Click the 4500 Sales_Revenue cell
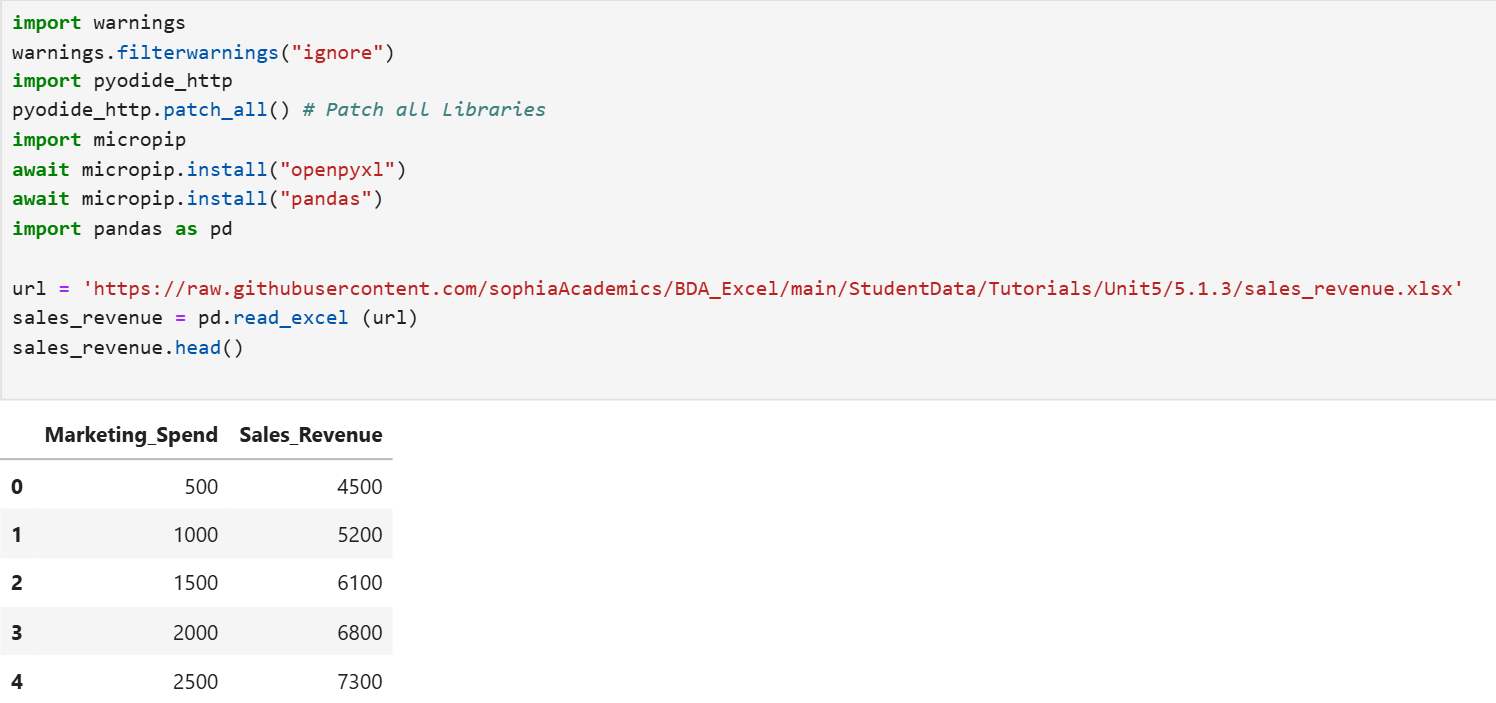1496x703 pixels. pyautogui.click(x=360, y=487)
